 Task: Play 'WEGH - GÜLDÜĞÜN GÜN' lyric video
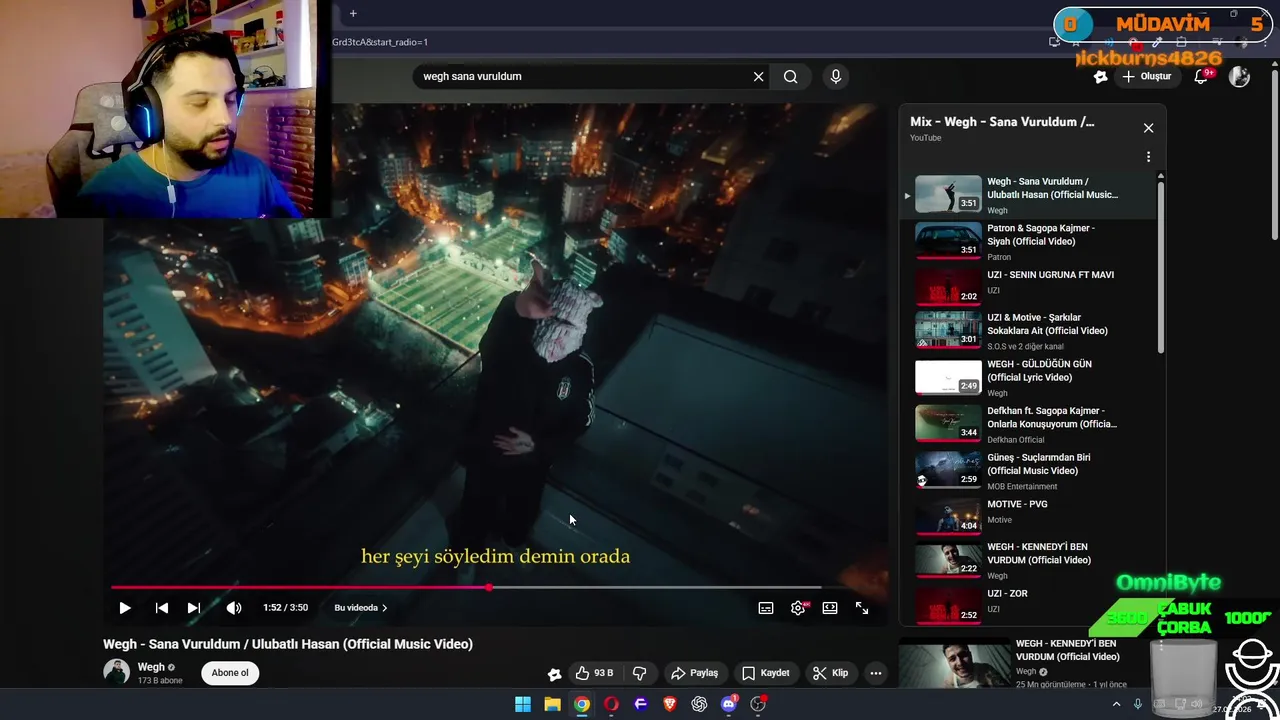(x=1030, y=378)
